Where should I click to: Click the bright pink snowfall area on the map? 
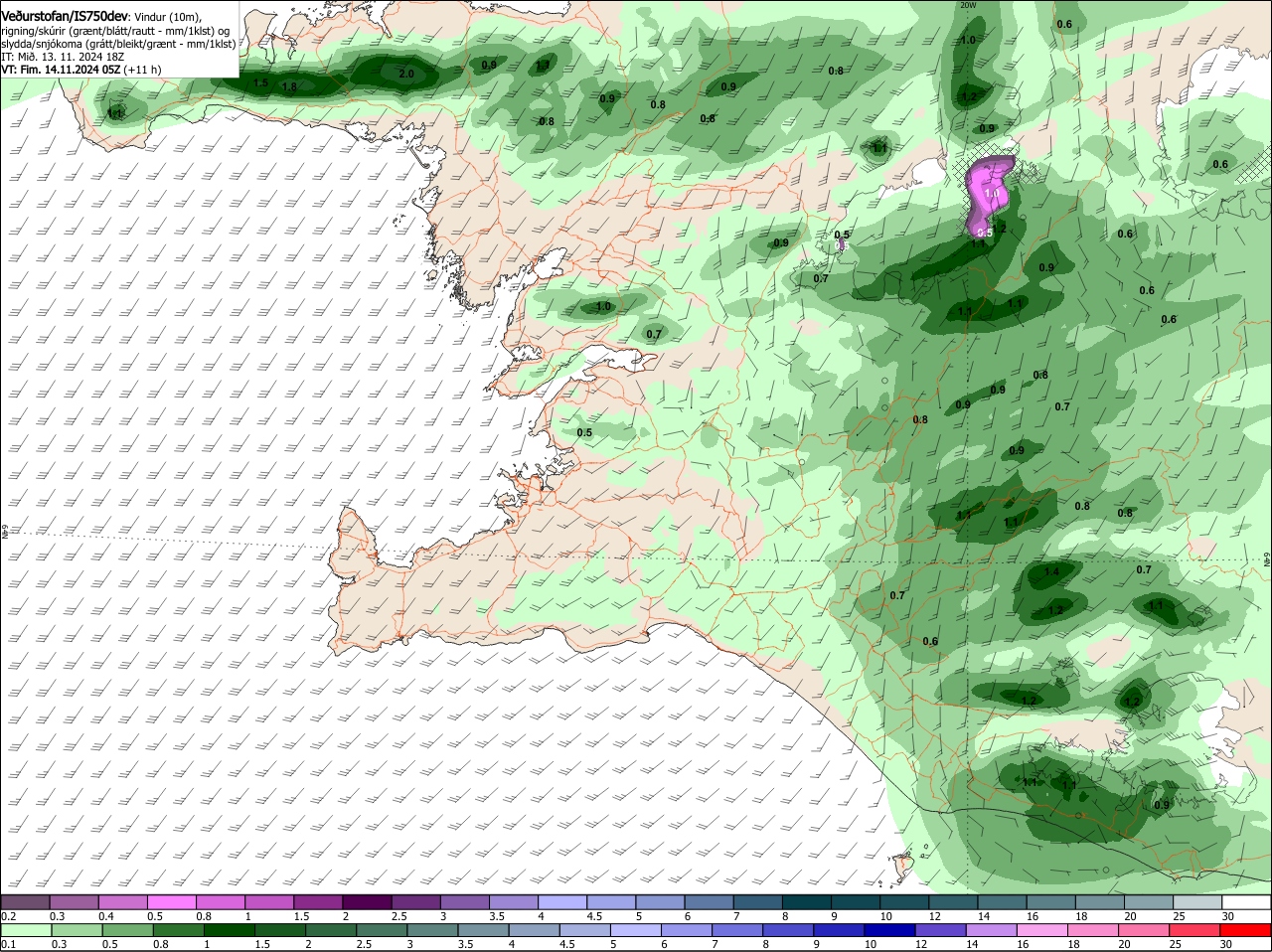[989, 189]
